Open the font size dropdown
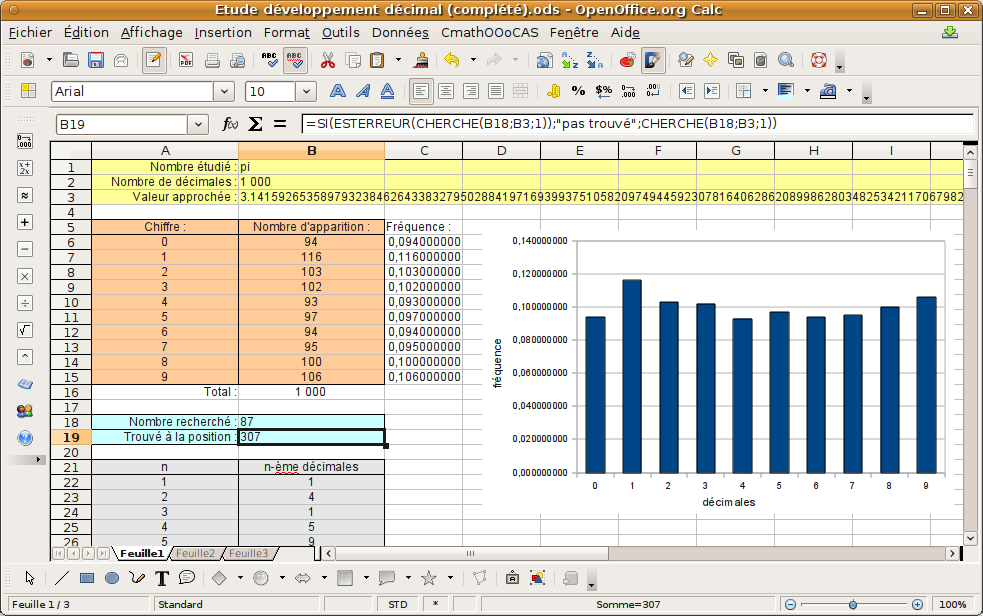Screen dimensions: 983x616 pyautogui.click(x=307, y=91)
